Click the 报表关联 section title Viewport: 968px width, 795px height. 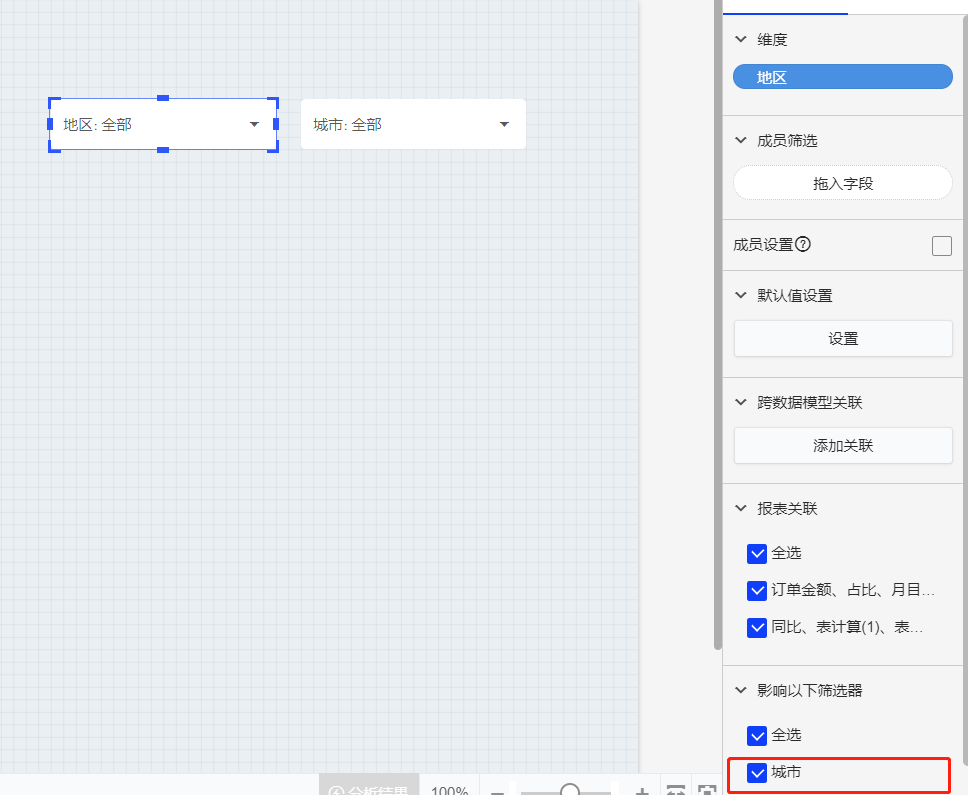(787, 509)
